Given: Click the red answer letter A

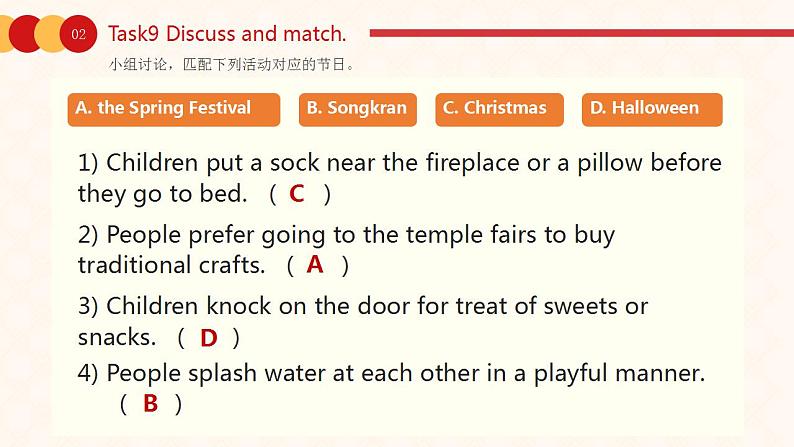Looking at the screenshot, I should pos(315,265).
